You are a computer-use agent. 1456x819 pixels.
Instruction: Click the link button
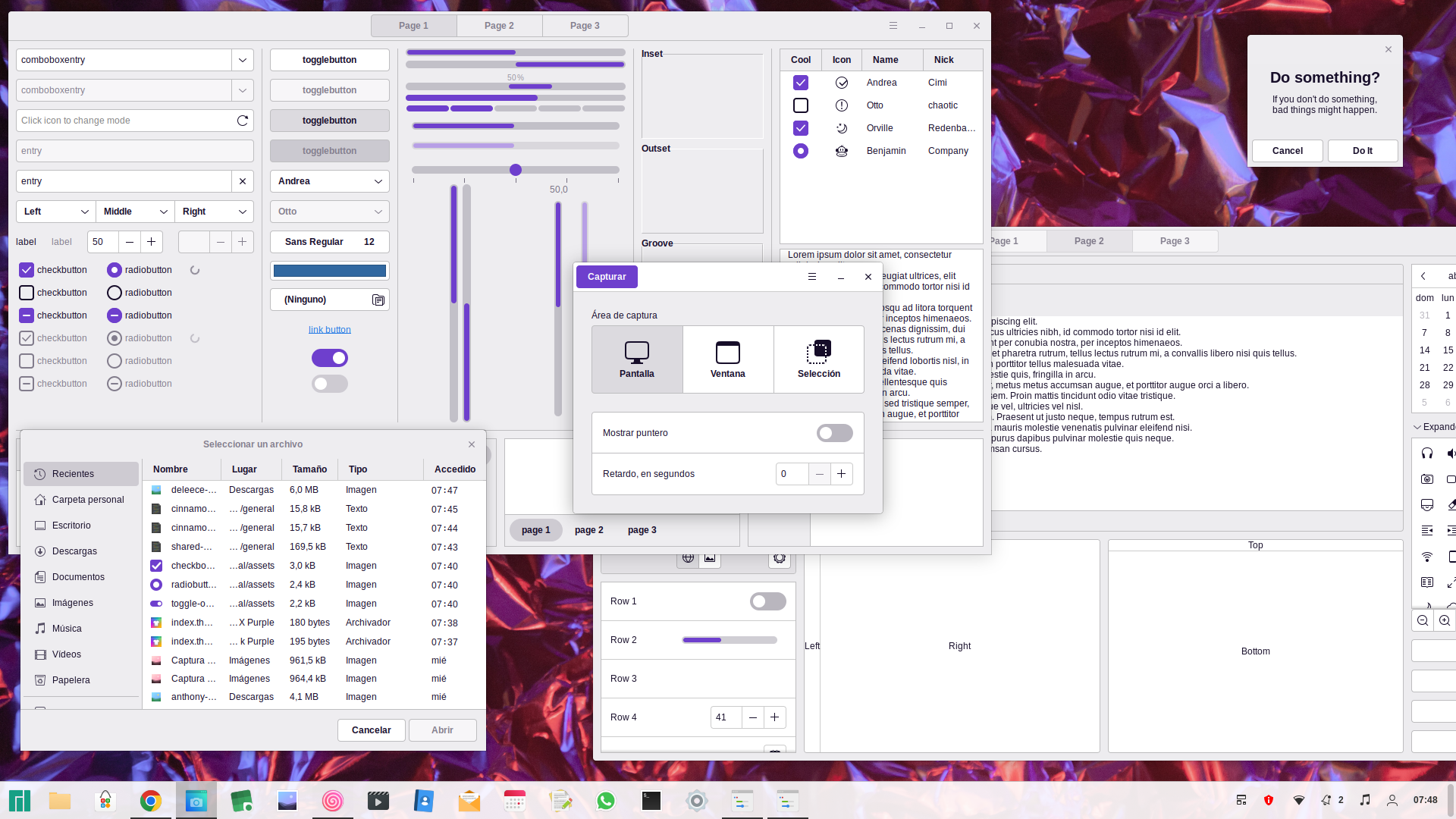[x=330, y=330]
